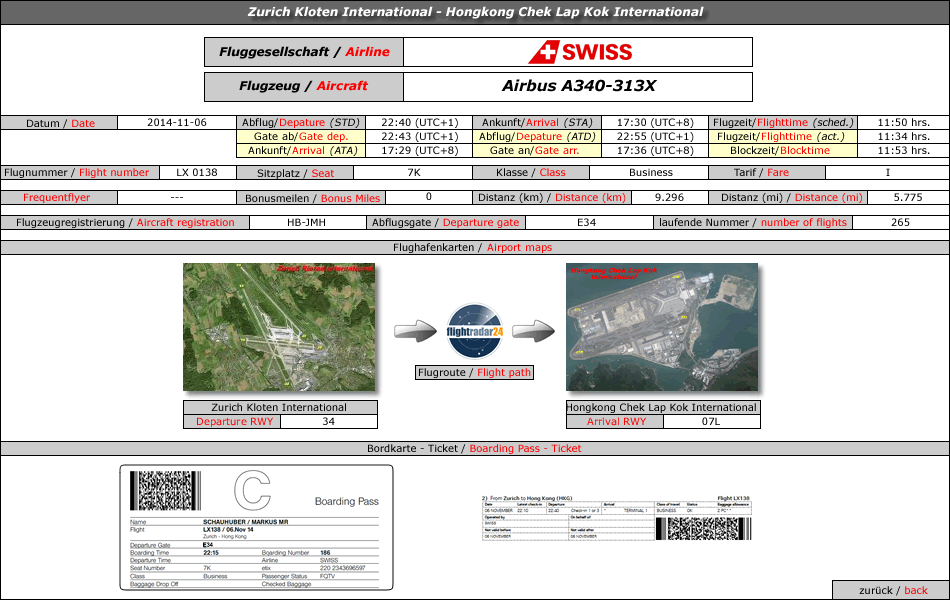Screen dimensions: 950x600
Task: Click the Abflugsgate / Departure gate label
Action: 445,222
